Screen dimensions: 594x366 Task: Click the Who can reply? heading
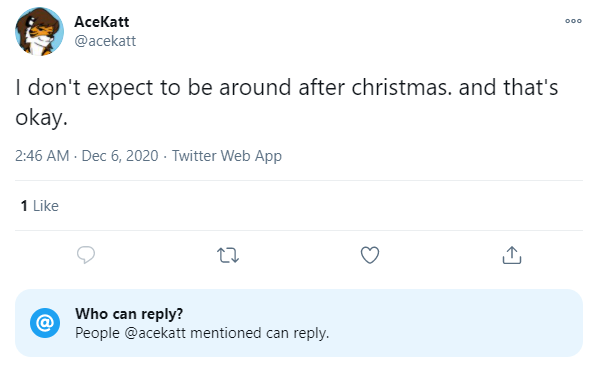pos(129,314)
